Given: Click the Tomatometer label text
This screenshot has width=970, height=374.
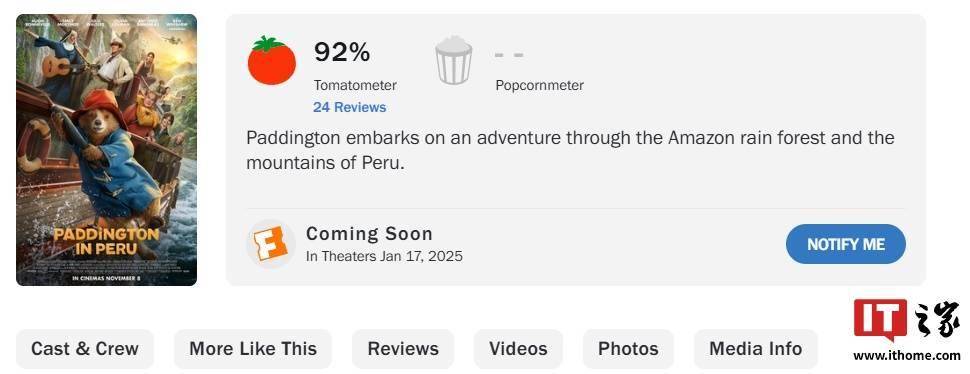Looking at the screenshot, I should coord(355,85).
